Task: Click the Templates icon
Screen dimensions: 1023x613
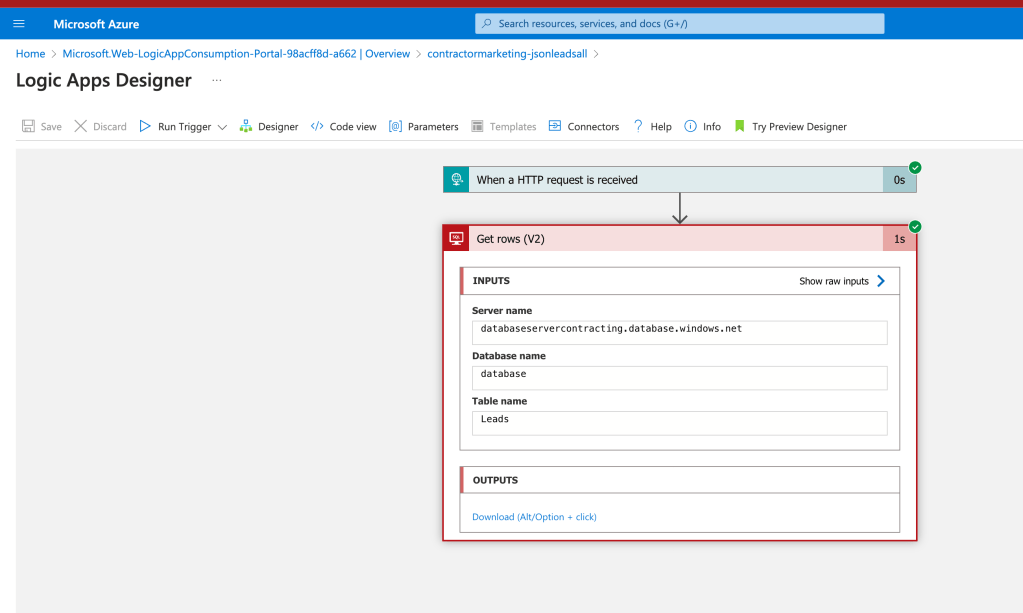Action: [x=478, y=126]
